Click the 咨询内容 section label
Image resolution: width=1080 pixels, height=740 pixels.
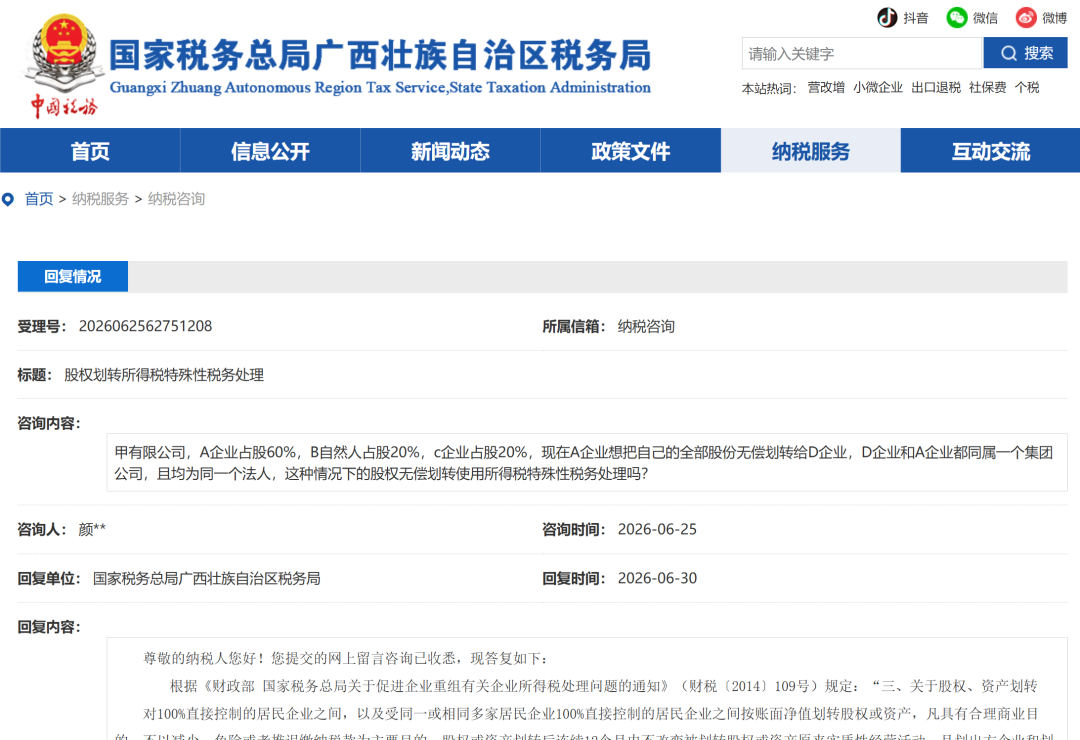(49, 423)
